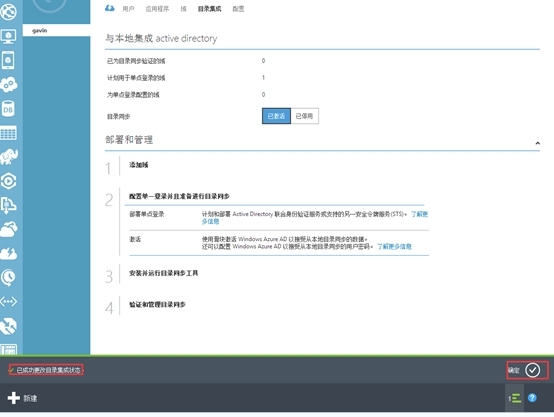This screenshot has width=554, height=417.
Task: Expand step 4 验证和管理目录同步
Action: 157,305
